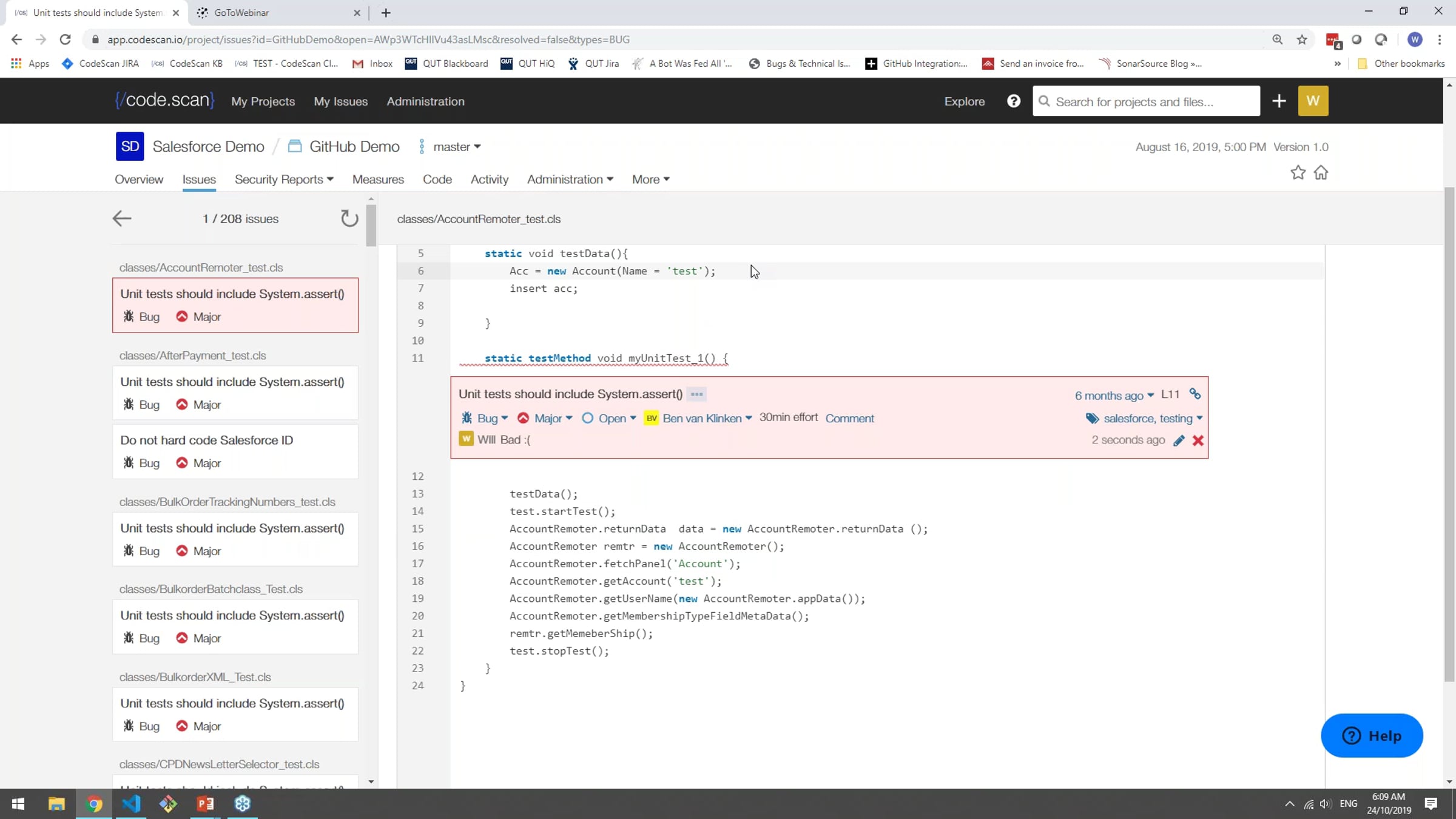Expand project Administration dropdown menu
The image size is (1456, 819).
click(x=570, y=179)
